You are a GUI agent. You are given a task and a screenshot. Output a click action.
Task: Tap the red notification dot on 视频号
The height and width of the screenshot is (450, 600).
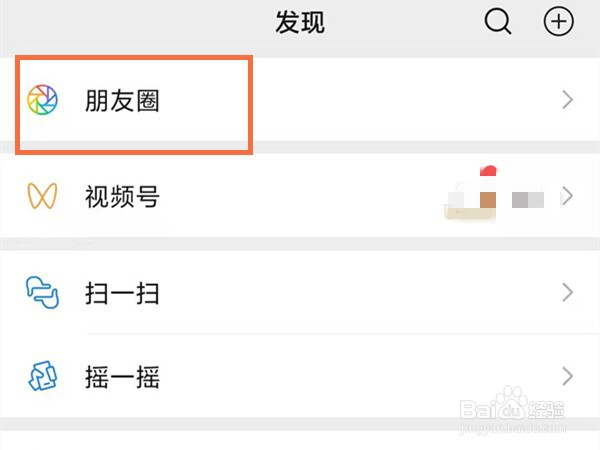488,171
